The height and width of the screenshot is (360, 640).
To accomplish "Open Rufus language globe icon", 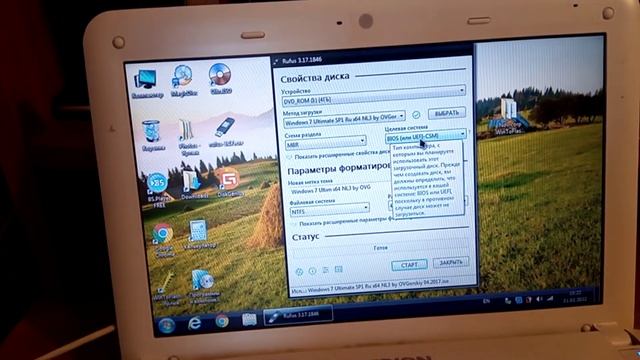I will [299, 271].
